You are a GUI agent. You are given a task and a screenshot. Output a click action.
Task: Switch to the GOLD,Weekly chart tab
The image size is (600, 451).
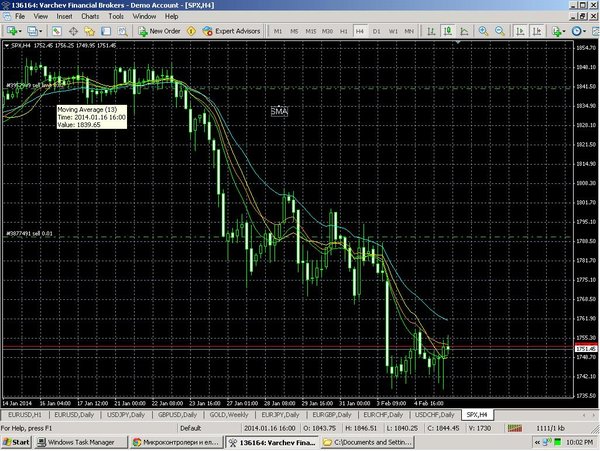pyautogui.click(x=229, y=415)
